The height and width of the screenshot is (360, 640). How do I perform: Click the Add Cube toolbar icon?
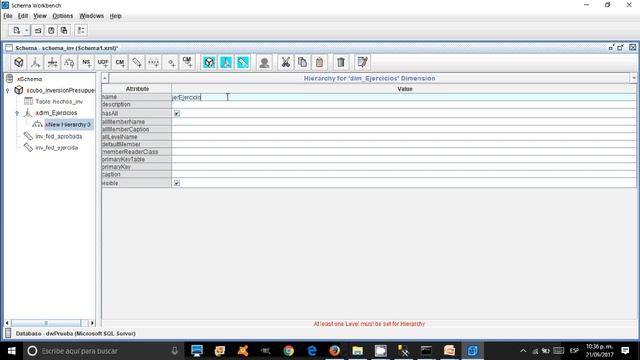18,62
